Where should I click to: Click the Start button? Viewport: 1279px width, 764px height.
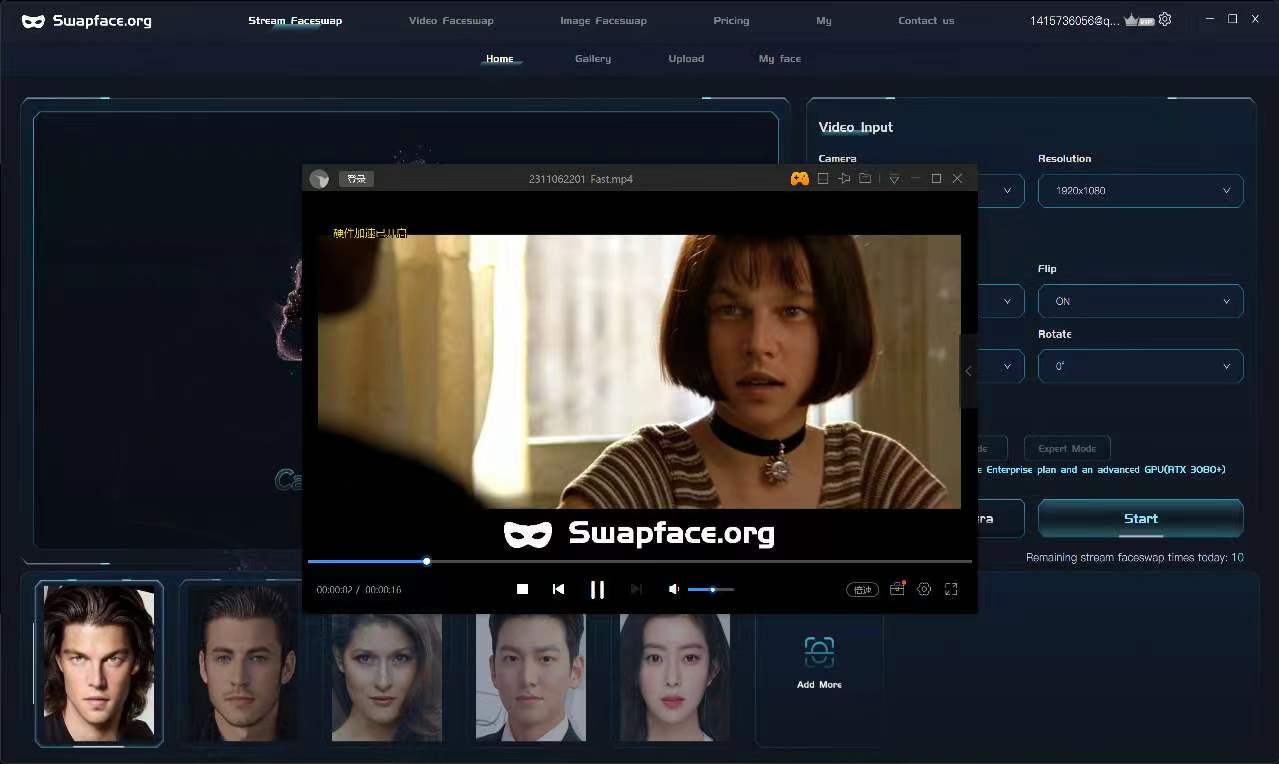[x=1141, y=518]
